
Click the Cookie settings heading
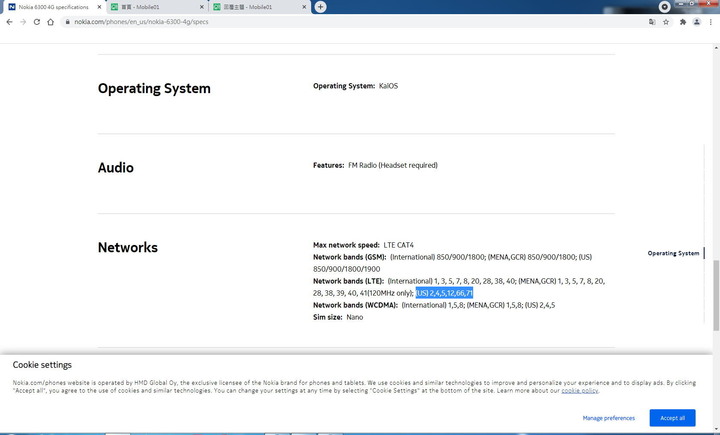(x=42, y=365)
